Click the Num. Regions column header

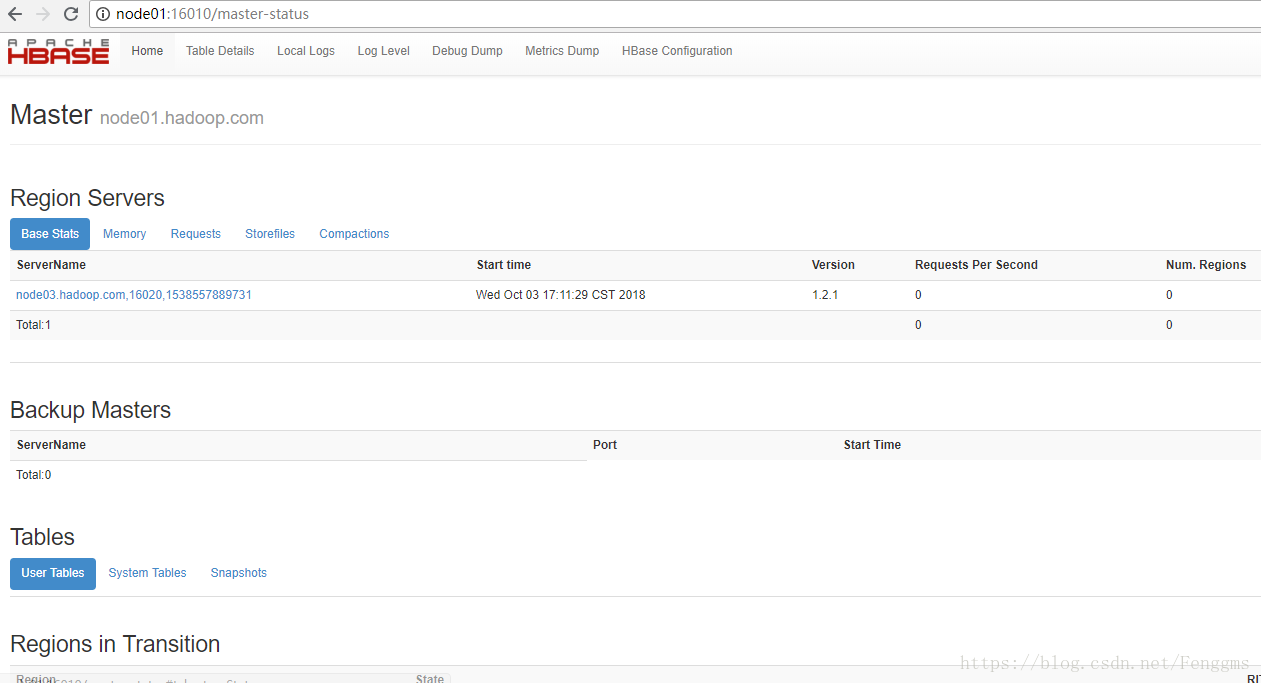(x=1206, y=265)
